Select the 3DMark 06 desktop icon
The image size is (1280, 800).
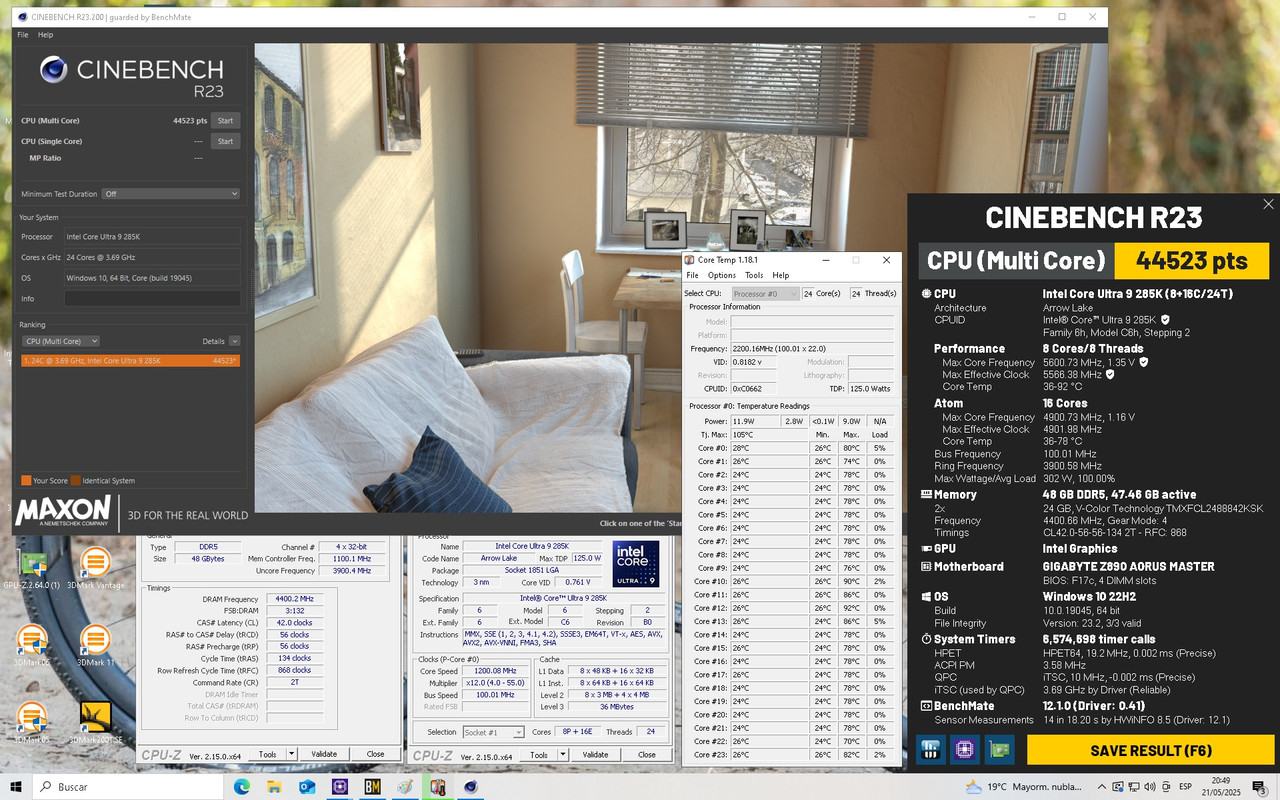click(32, 645)
